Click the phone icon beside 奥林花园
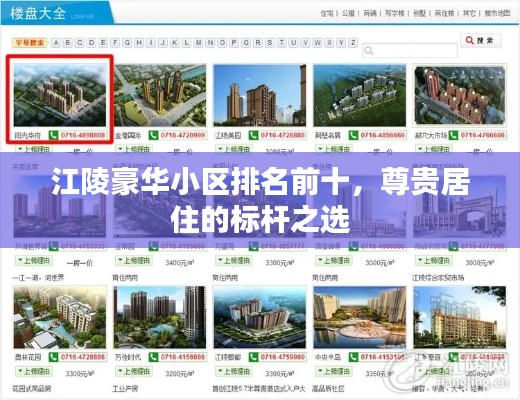 click(53, 357)
